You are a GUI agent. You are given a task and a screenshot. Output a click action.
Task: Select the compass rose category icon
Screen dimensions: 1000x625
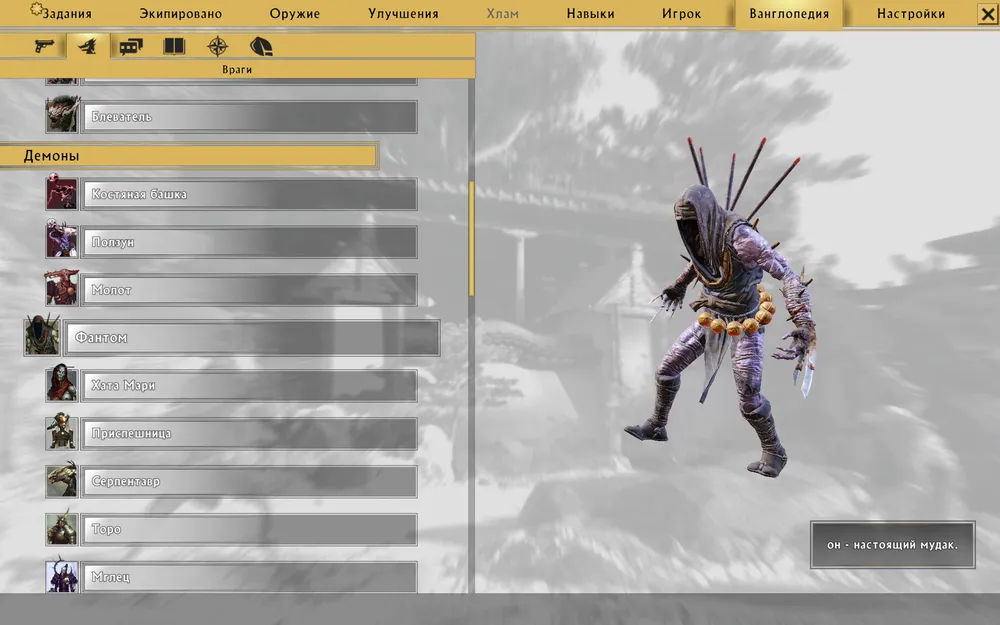pyautogui.click(x=217, y=46)
